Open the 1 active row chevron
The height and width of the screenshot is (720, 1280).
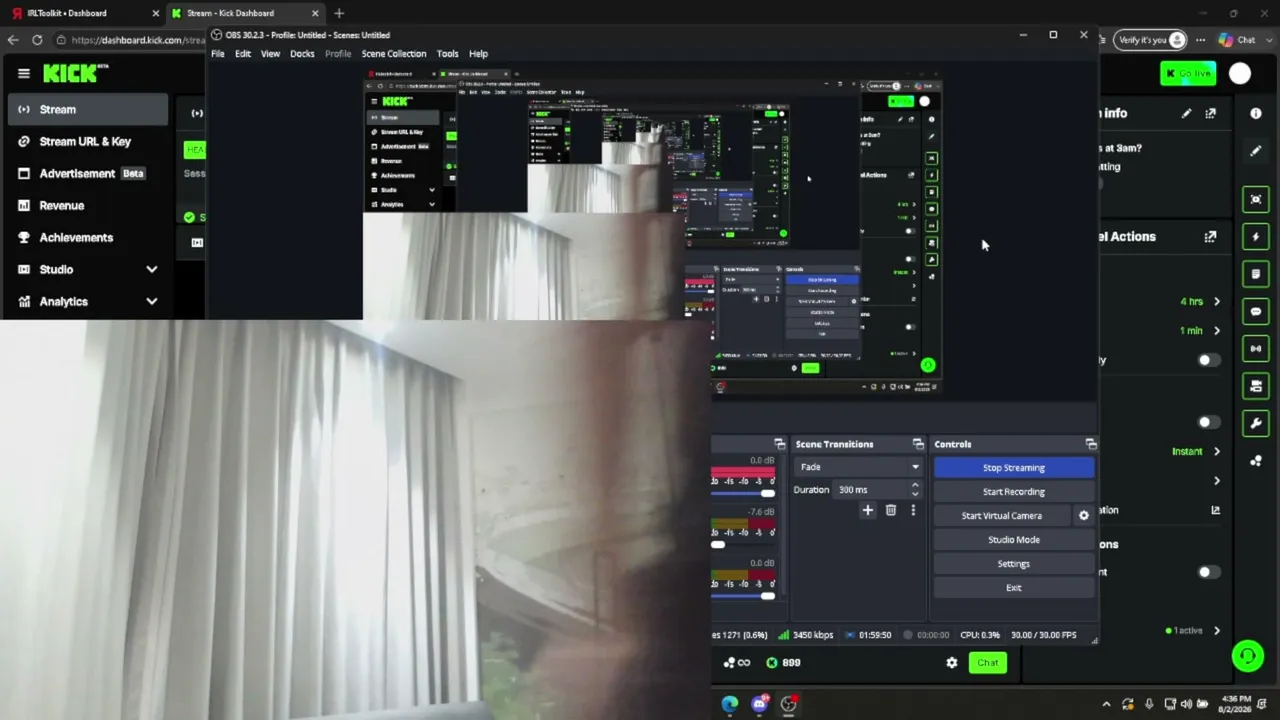[x=1216, y=631]
